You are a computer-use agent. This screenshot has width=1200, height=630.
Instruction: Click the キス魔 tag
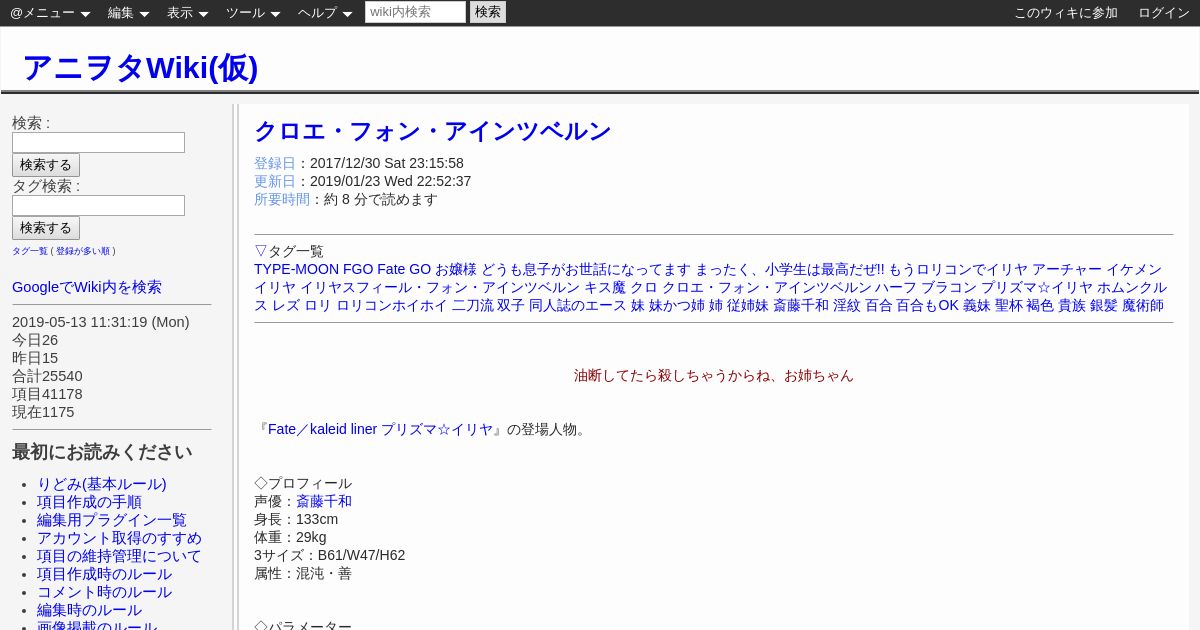point(605,287)
